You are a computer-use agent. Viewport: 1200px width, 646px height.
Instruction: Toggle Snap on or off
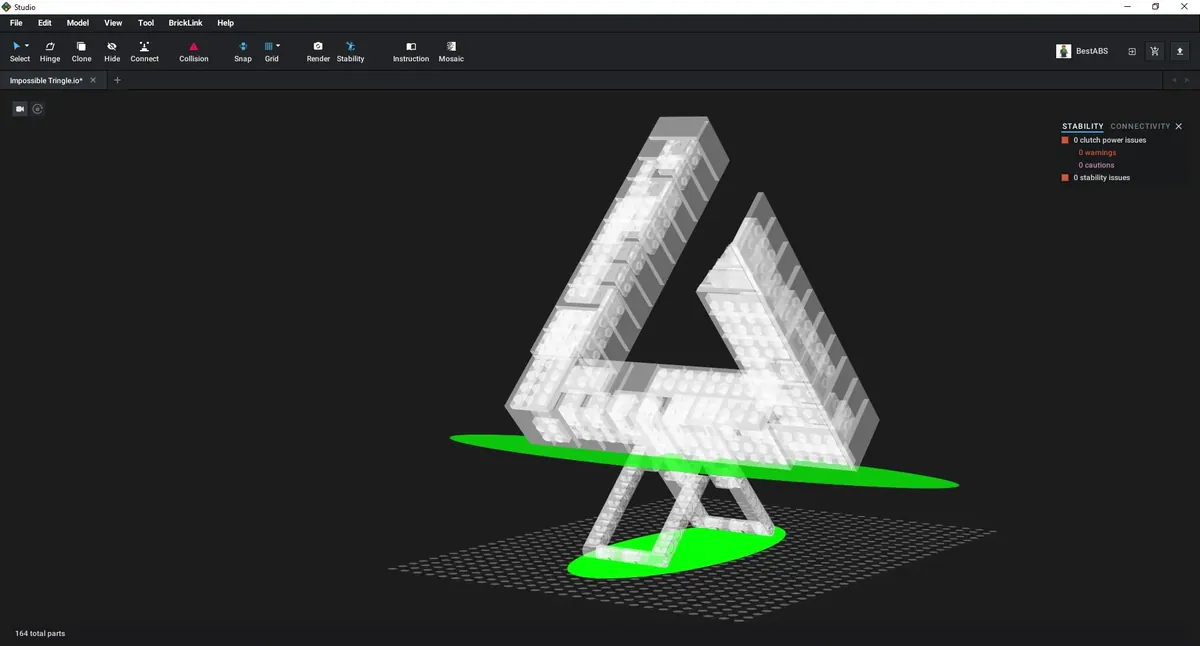243,51
